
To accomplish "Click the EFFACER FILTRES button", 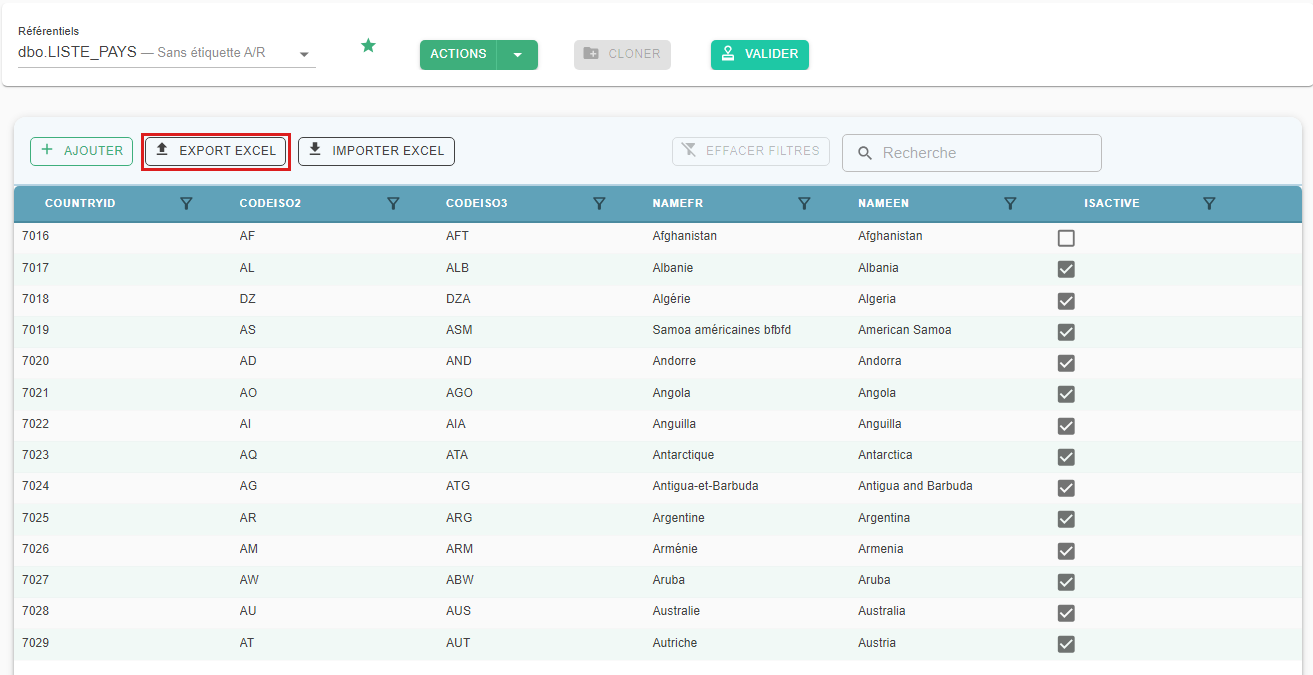I will click(751, 151).
